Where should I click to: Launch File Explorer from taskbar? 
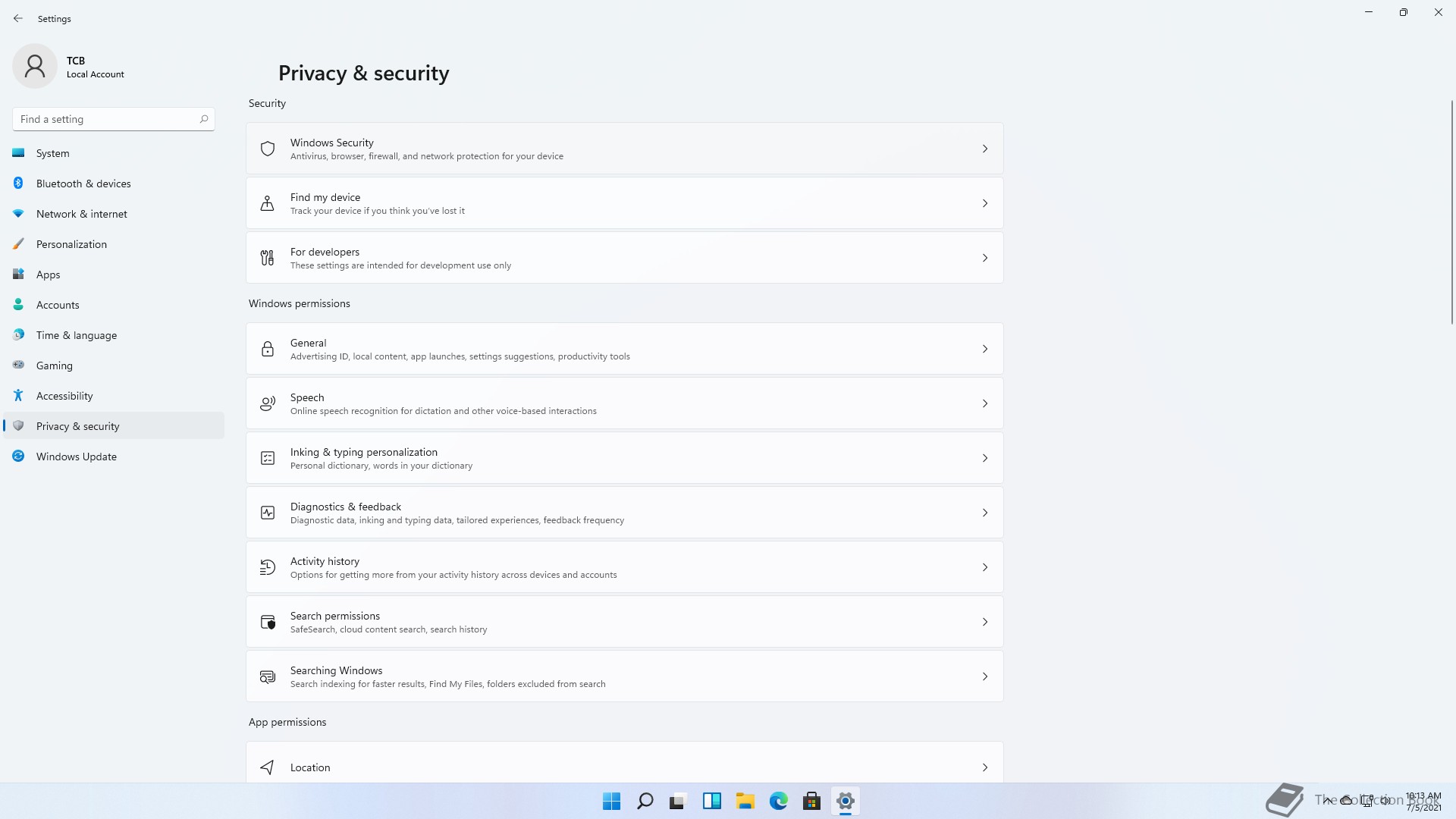click(x=745, y=801)
